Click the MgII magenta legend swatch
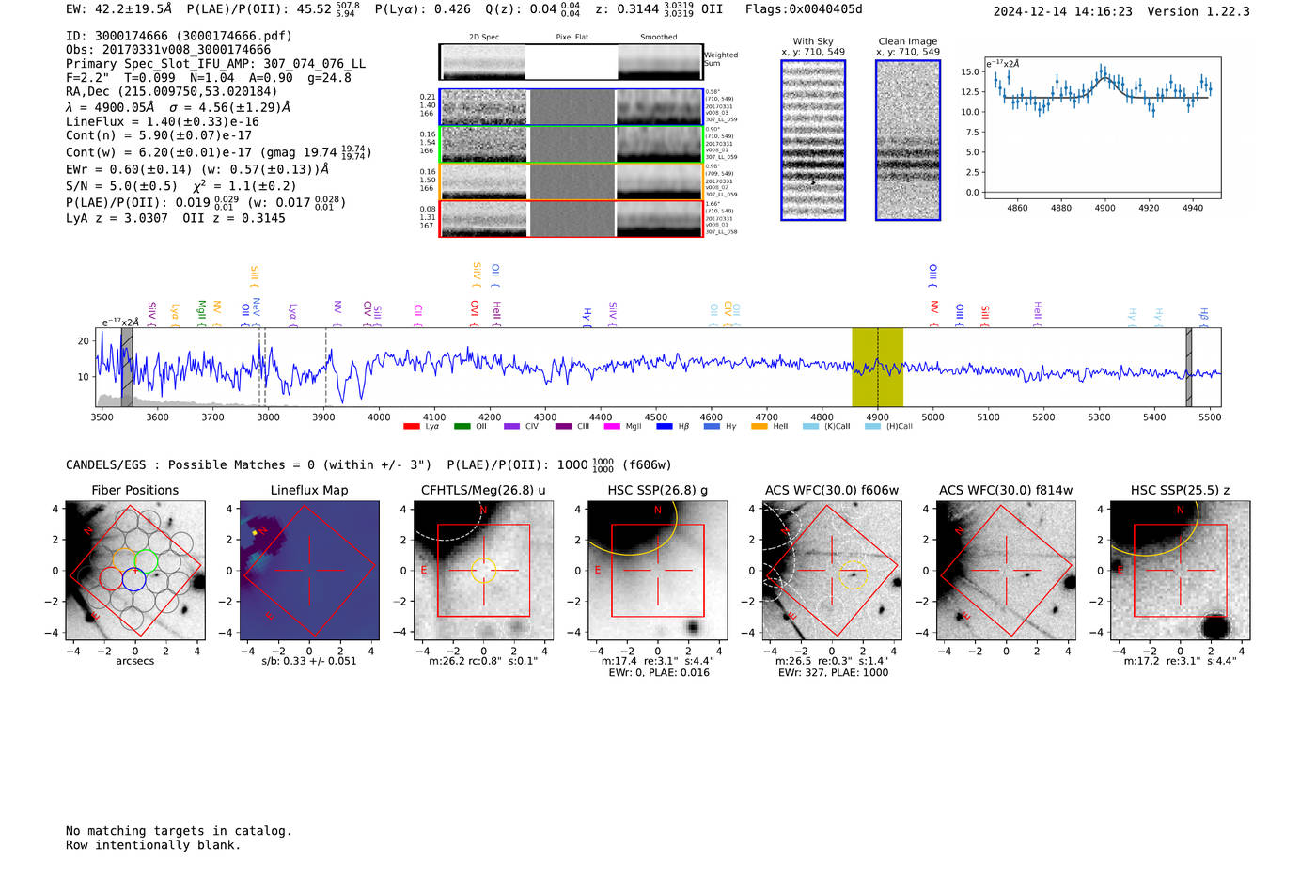The height and width of the screenshot is (896, 1316). point(611,426)
